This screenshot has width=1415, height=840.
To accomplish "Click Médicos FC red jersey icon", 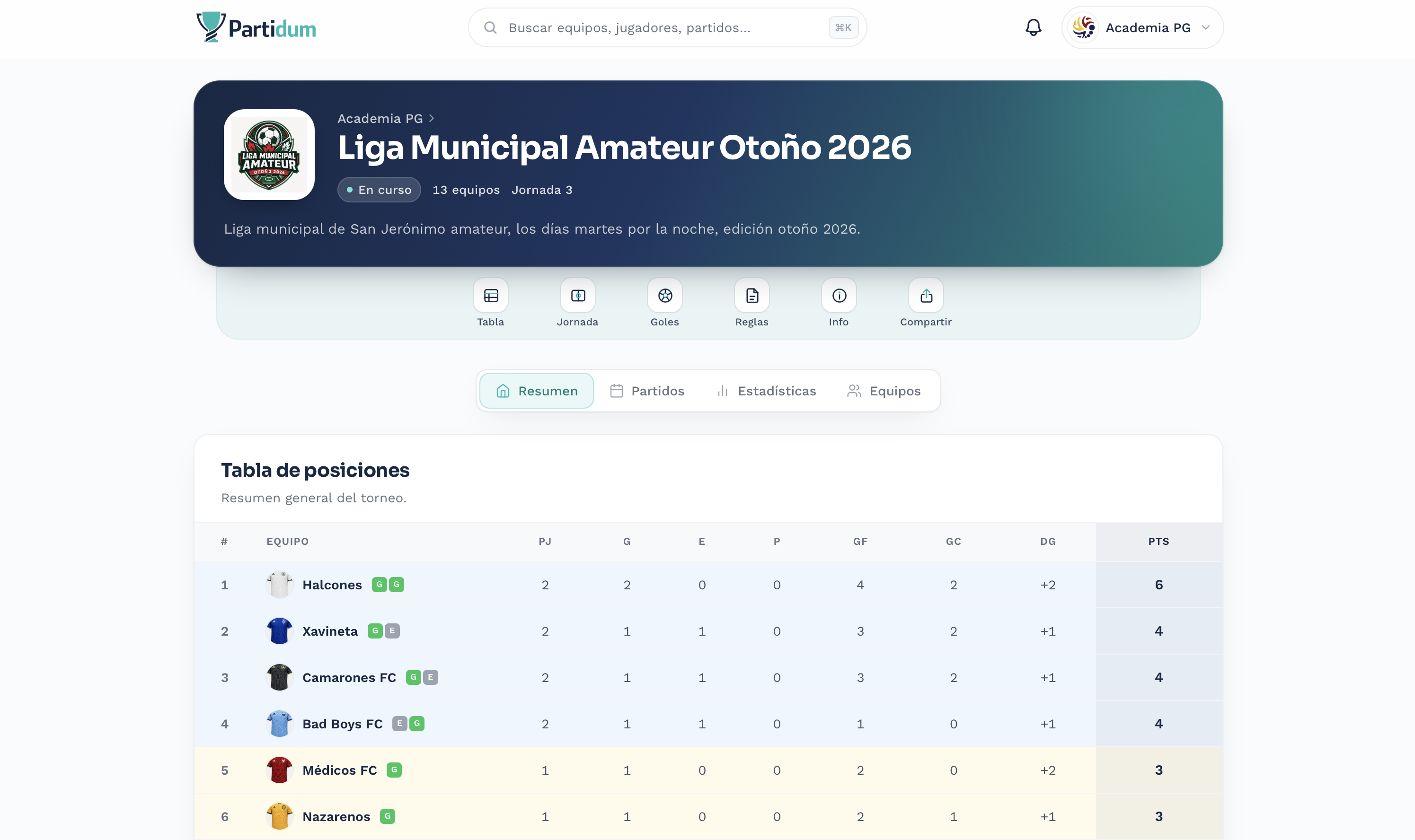I will 279,770.
